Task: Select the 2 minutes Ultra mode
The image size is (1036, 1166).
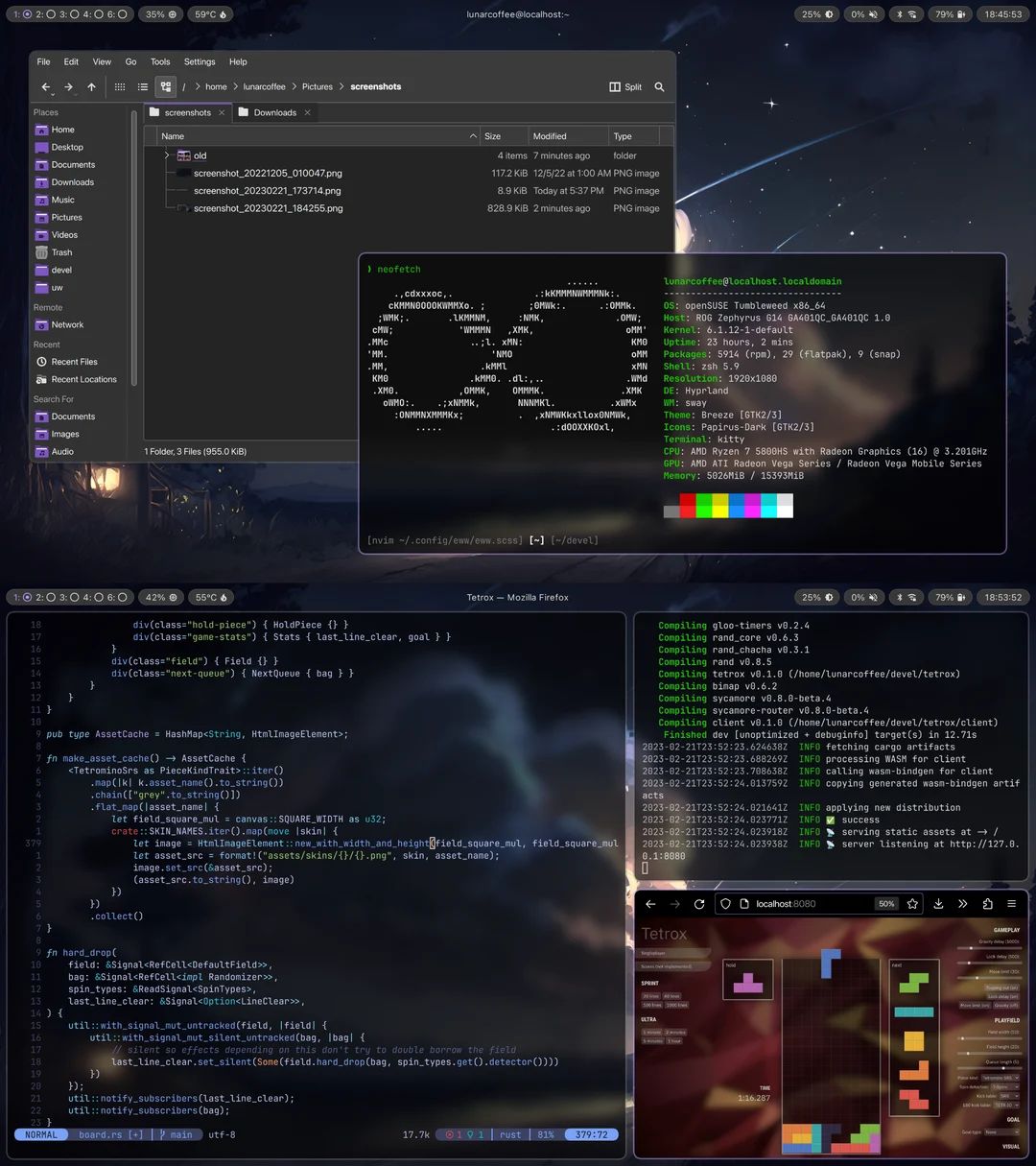Action: click(675, 1032)
